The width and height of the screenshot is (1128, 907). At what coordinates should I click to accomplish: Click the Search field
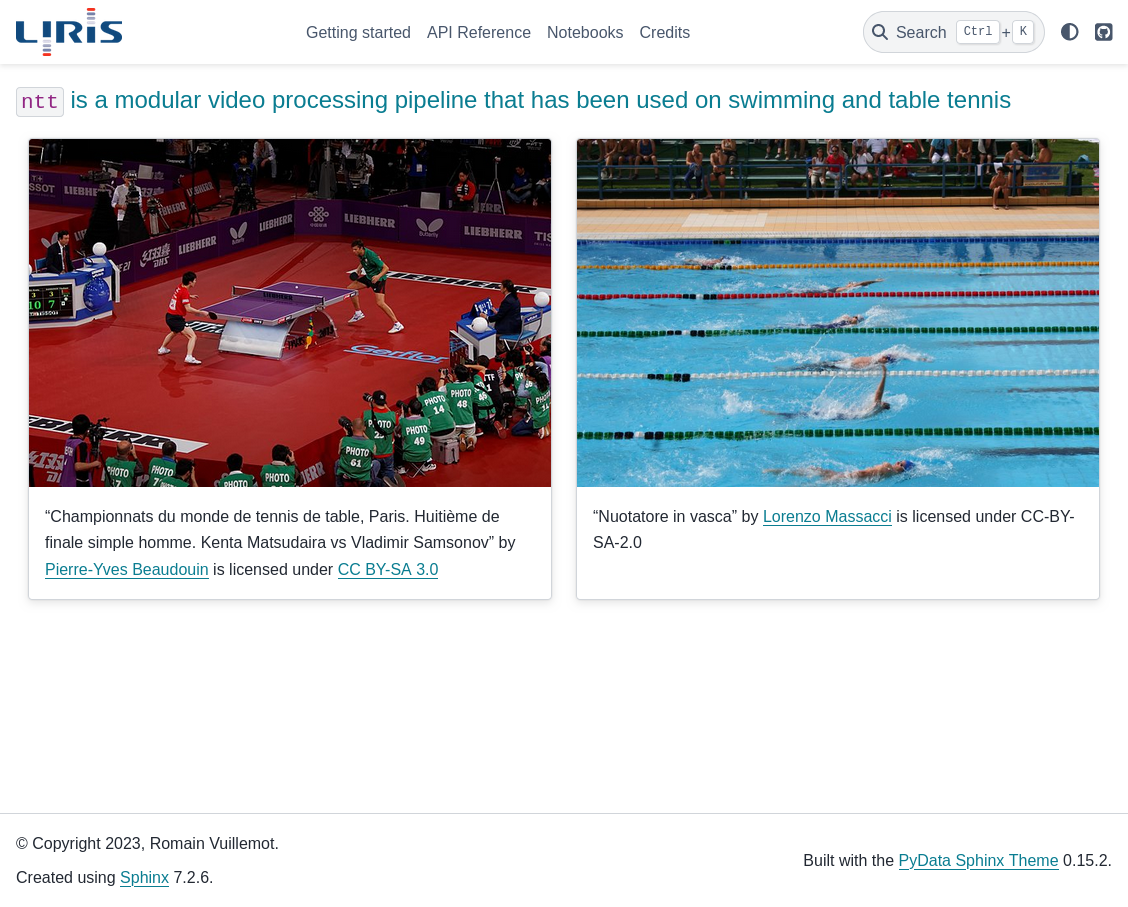(x=953, y=32)
